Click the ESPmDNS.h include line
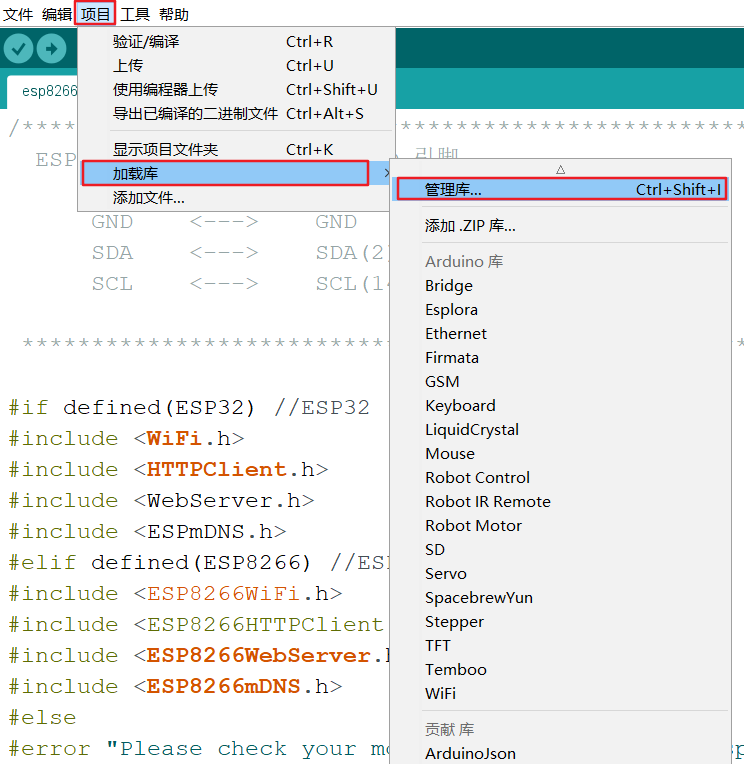This screenshot has height=764, width=744. click(x=147, y=532)
